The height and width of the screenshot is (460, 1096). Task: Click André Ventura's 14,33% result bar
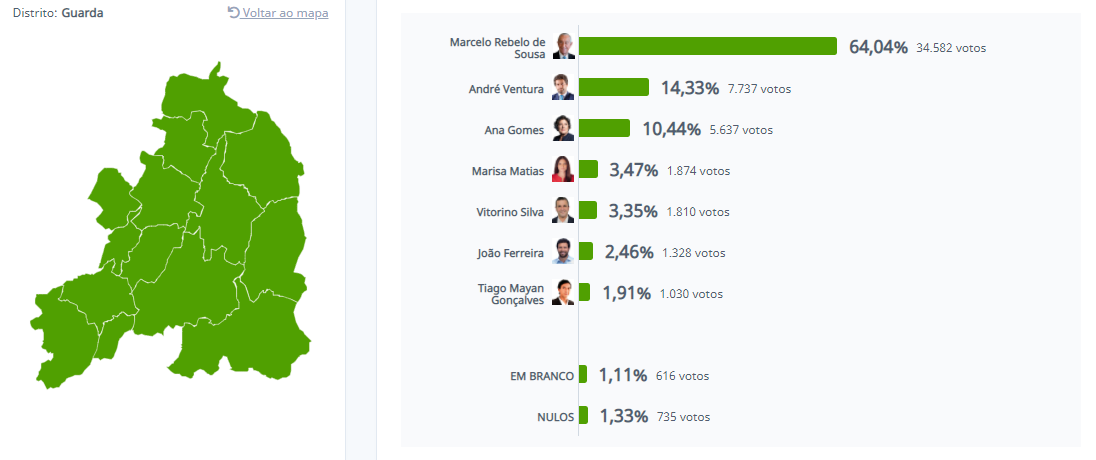tap(613, 88)
